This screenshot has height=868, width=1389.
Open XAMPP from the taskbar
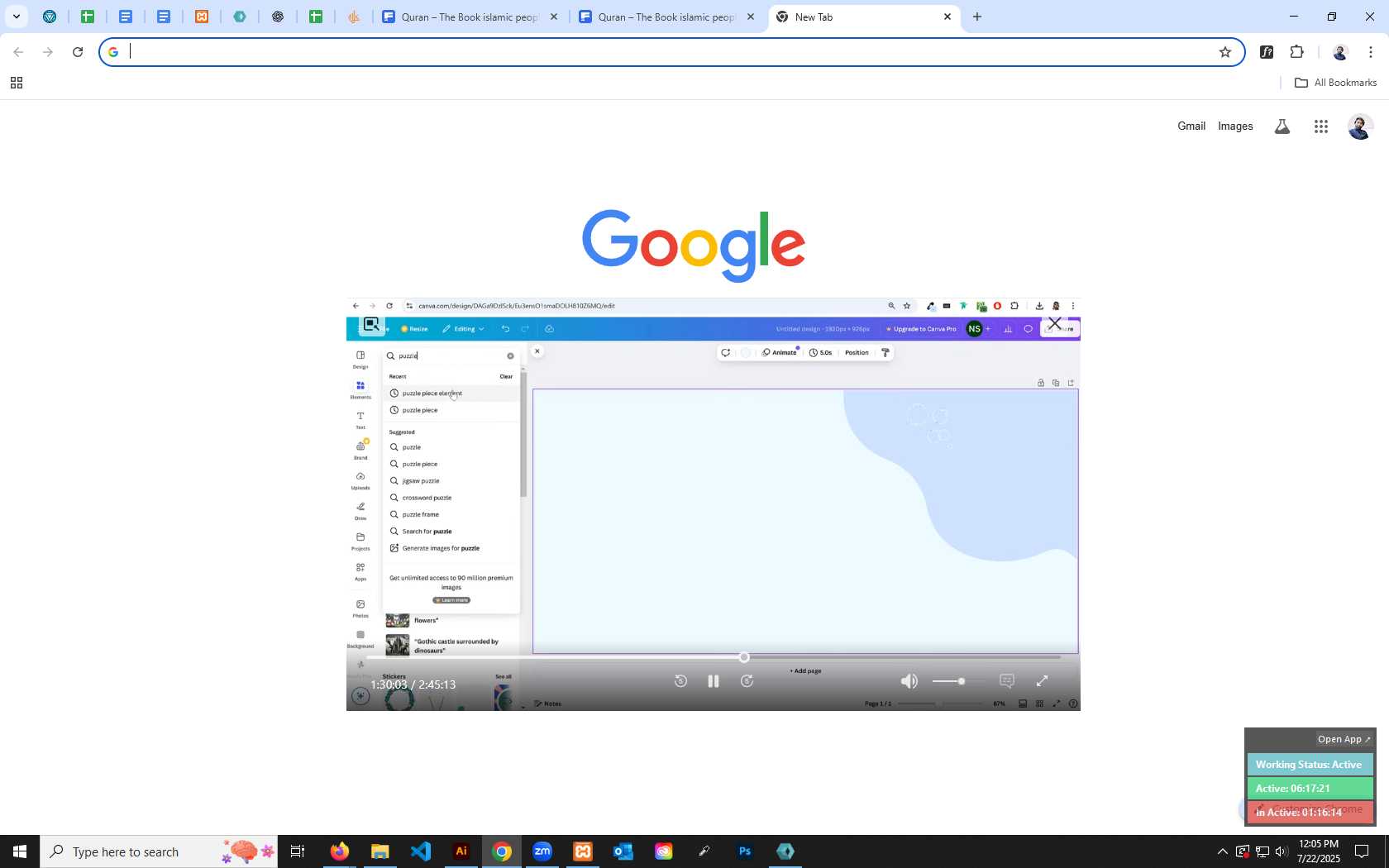click(583, 851)
